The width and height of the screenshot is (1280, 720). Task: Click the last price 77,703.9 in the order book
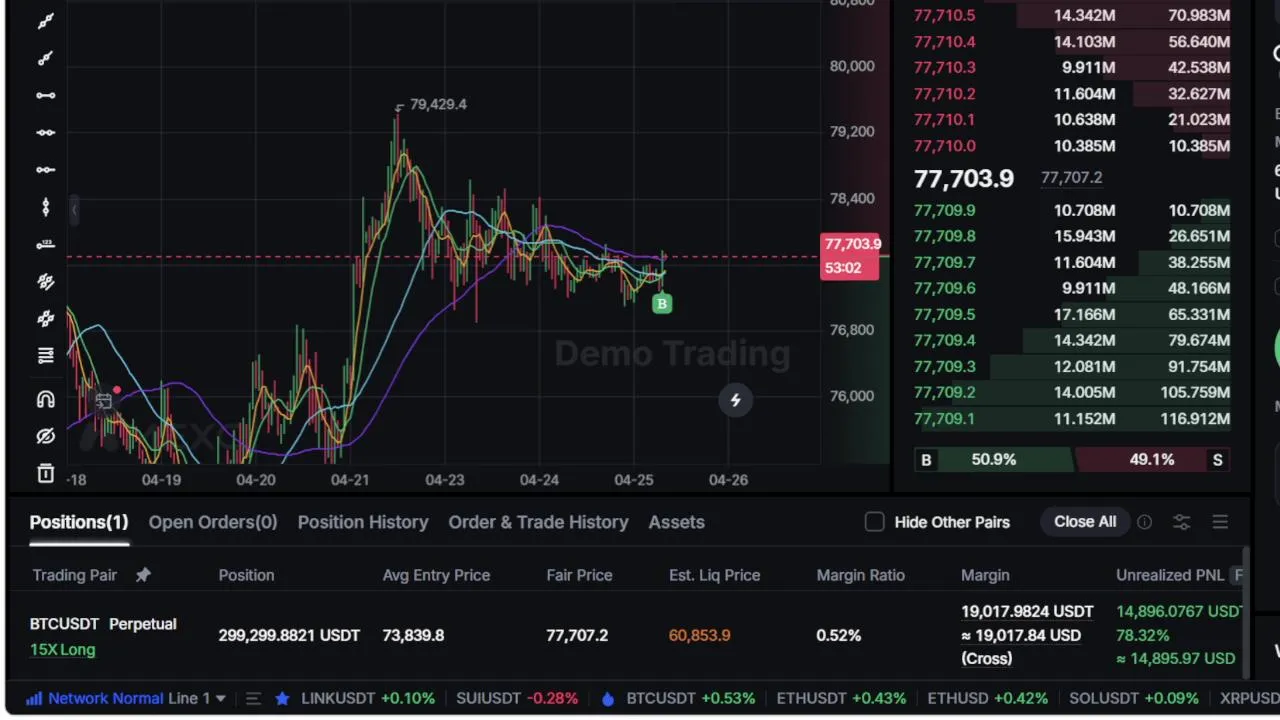[964, 179]
